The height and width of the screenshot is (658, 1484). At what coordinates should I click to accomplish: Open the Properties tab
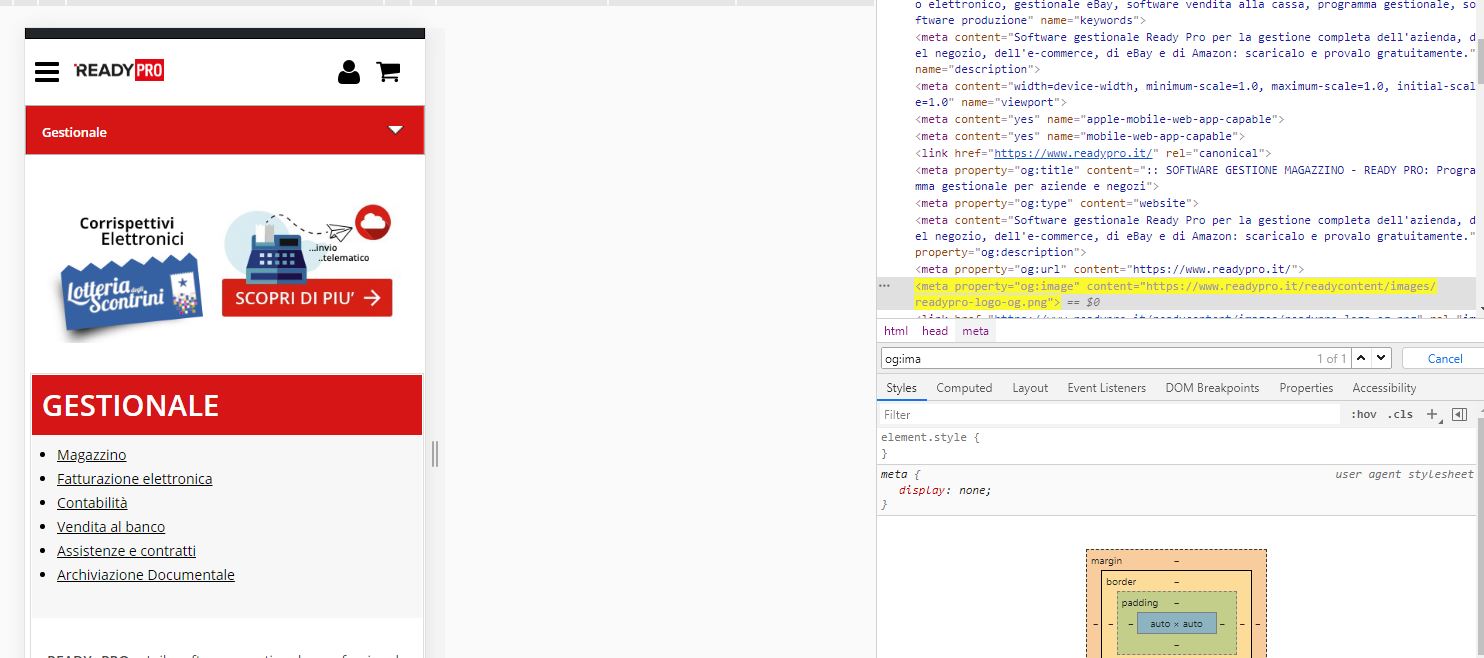1306,388
